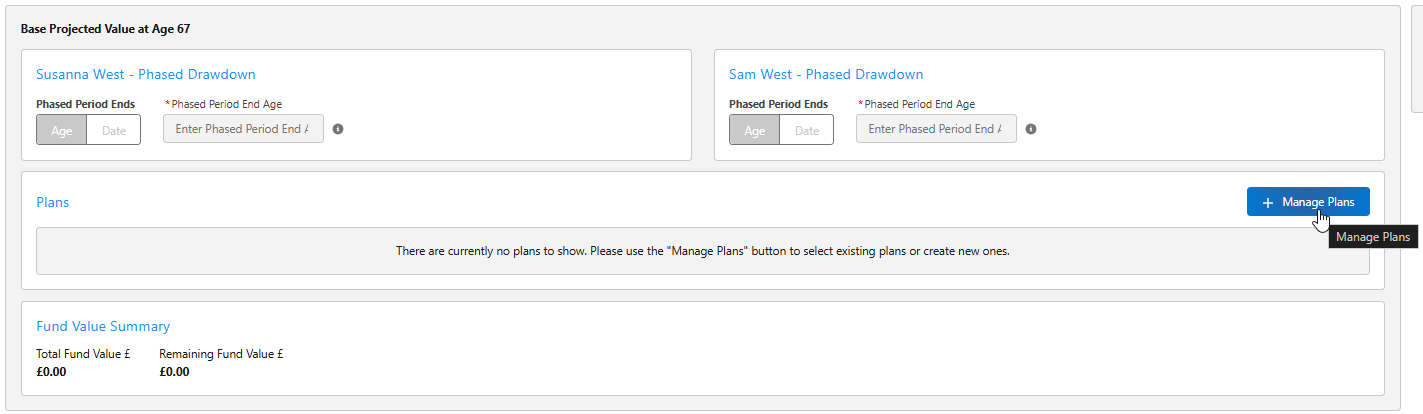Click the Plans section heading
The width and height of the screenshot is (1423, 414).
[53, 202]
